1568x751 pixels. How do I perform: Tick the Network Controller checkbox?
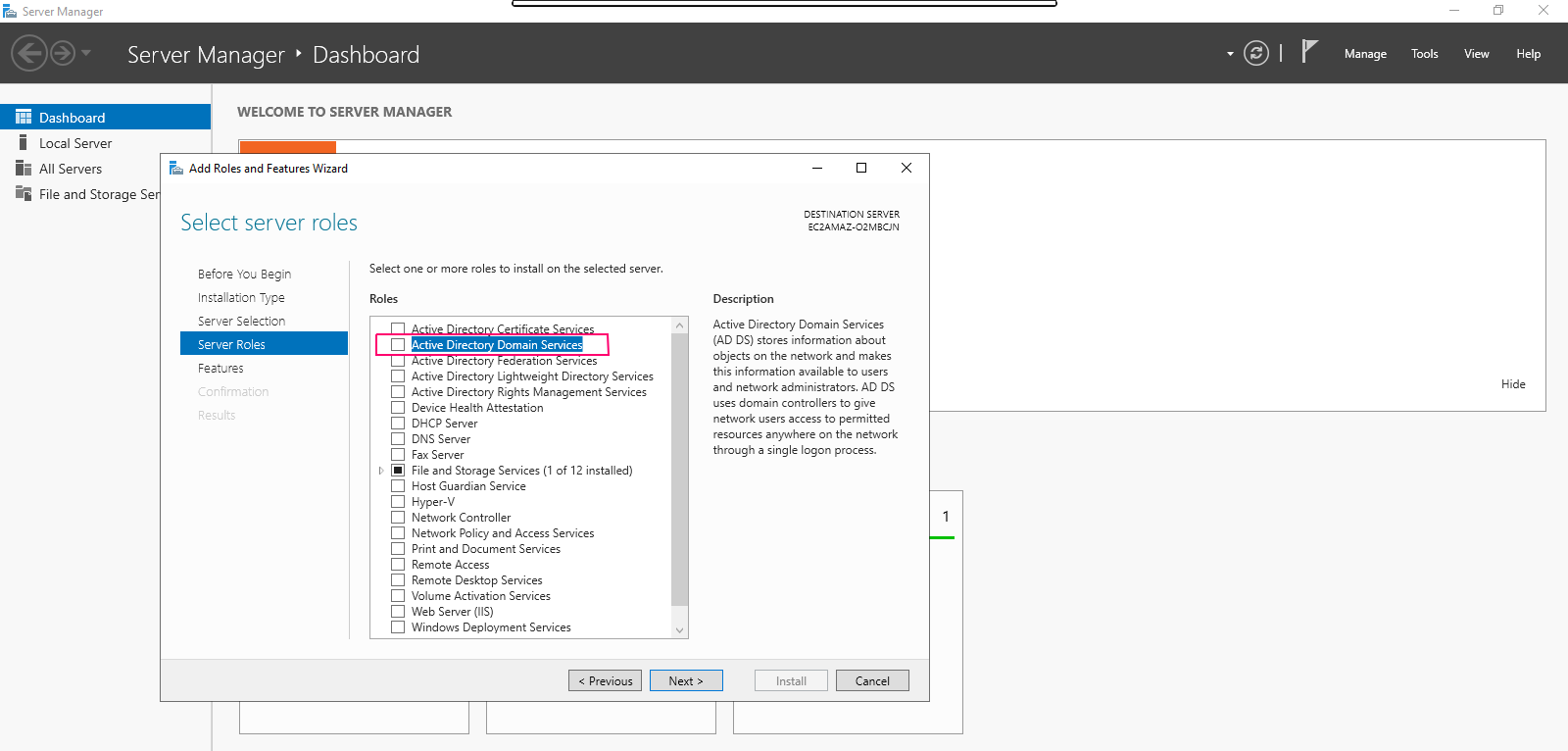click(x=398, y=518)
